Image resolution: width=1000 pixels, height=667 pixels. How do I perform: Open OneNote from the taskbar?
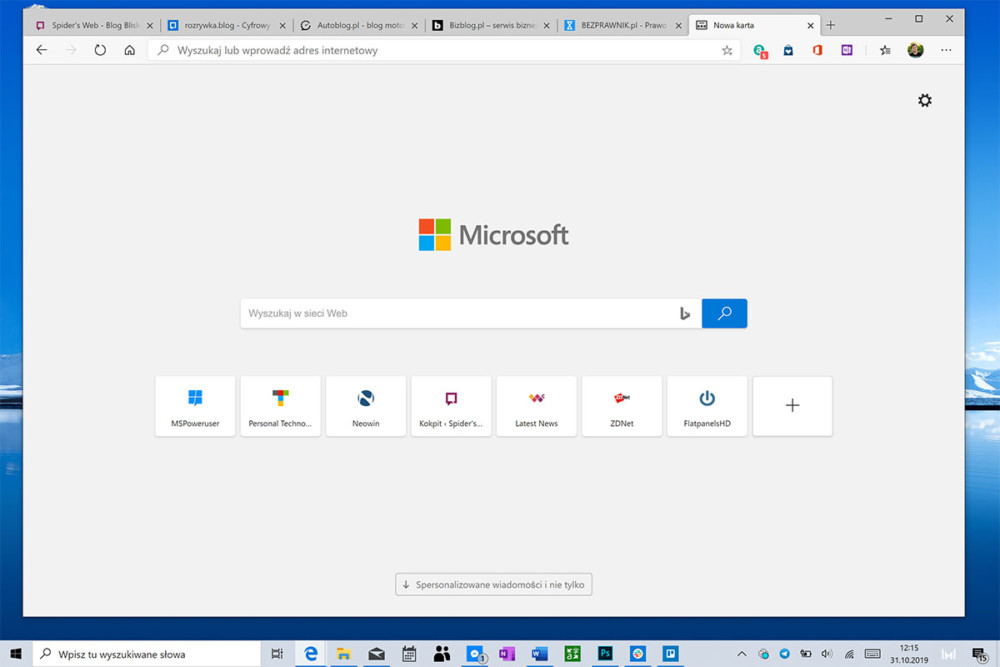pos(507,654)
